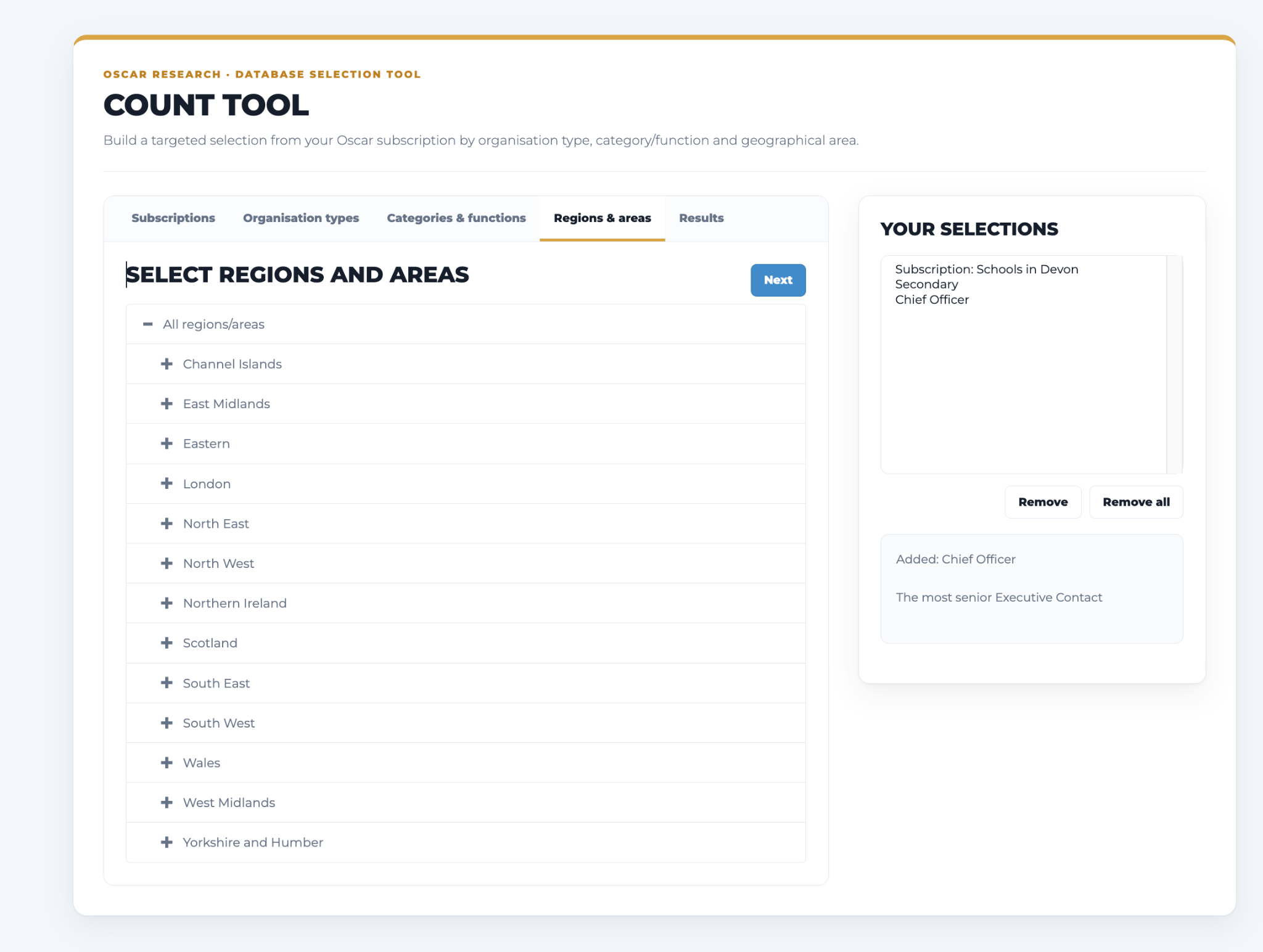The height and width of the screenshot is (952, 1263).
Task: Expand North East plus icon
Action: pyautogui.click(x=167, y=523)
